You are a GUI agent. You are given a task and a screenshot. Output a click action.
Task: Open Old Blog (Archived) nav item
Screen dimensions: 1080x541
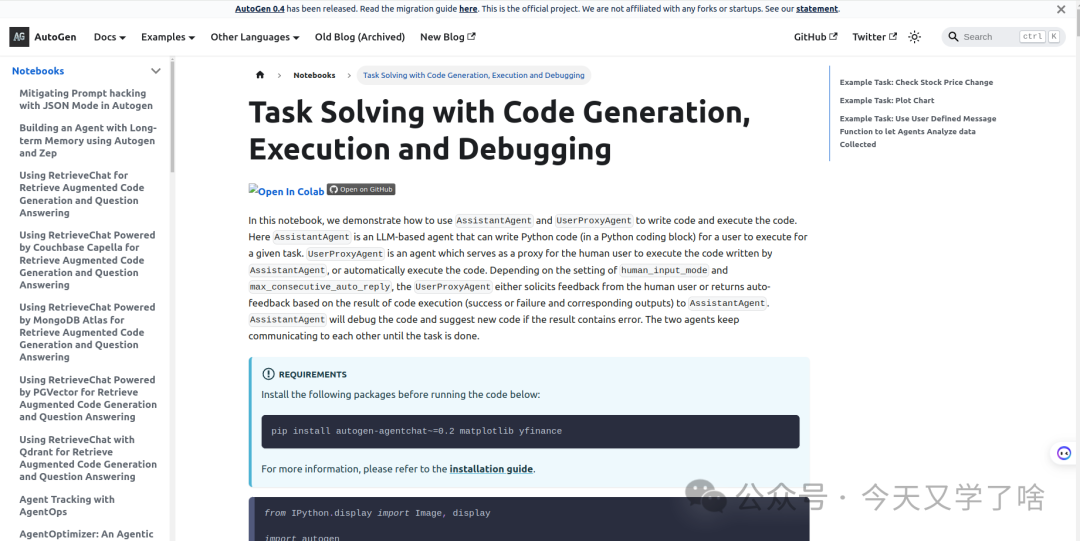360,37
